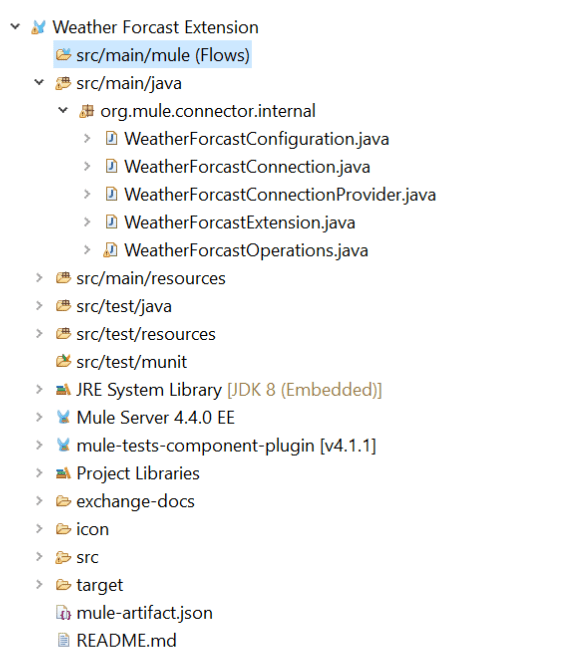Select WeatherForcastExtension.java file
Screen dimensions: 563x657
pos(240,222)
